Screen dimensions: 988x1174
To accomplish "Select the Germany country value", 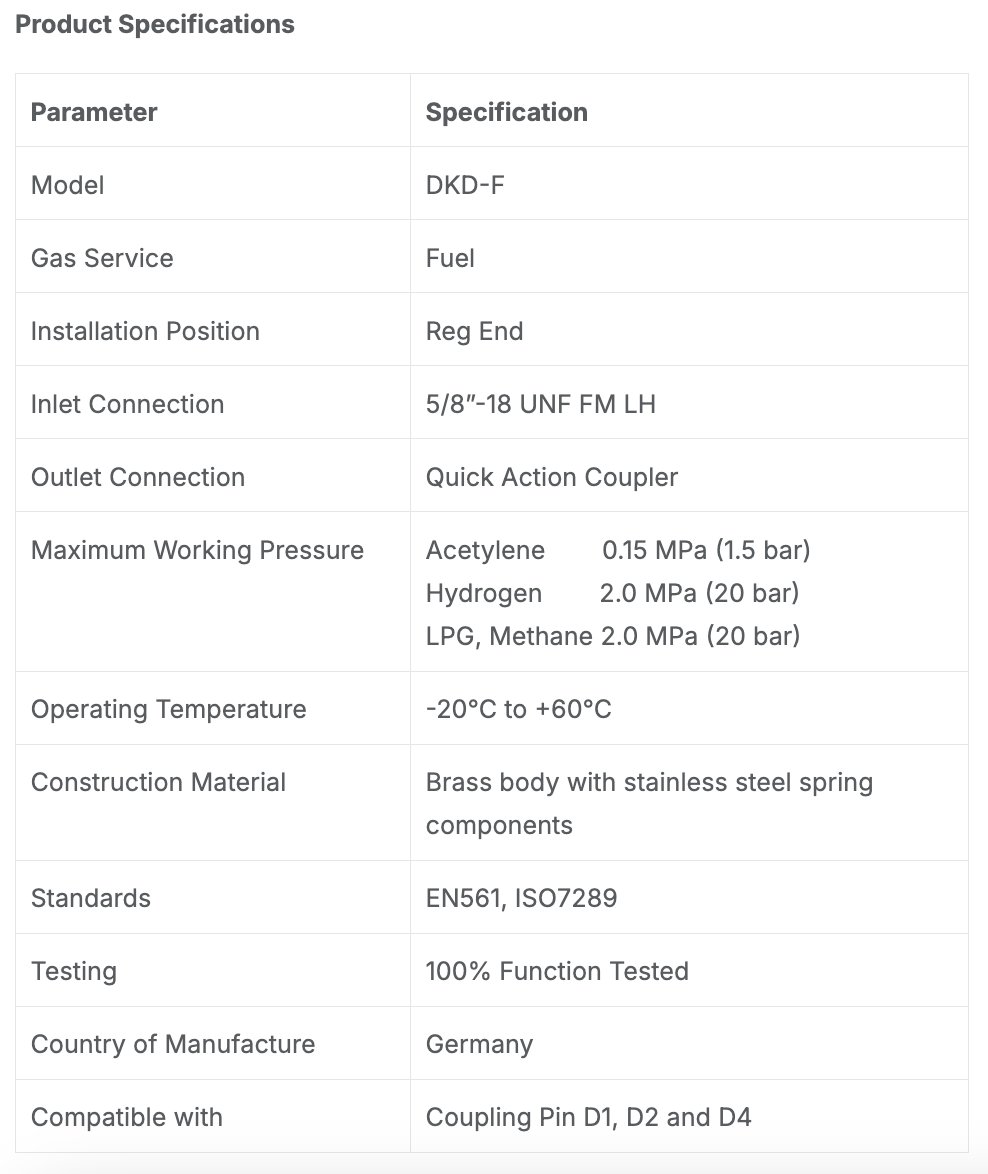I will click(x=480, y=1044).
